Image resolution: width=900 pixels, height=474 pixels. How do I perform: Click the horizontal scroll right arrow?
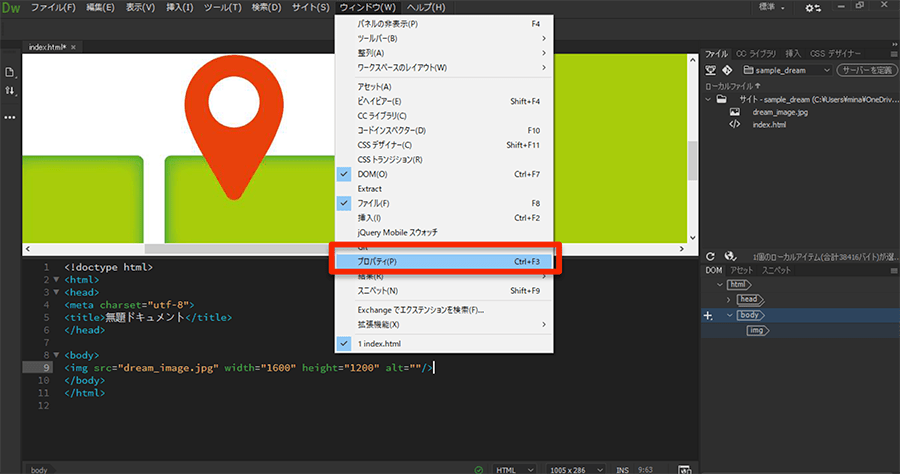(681, 249)
